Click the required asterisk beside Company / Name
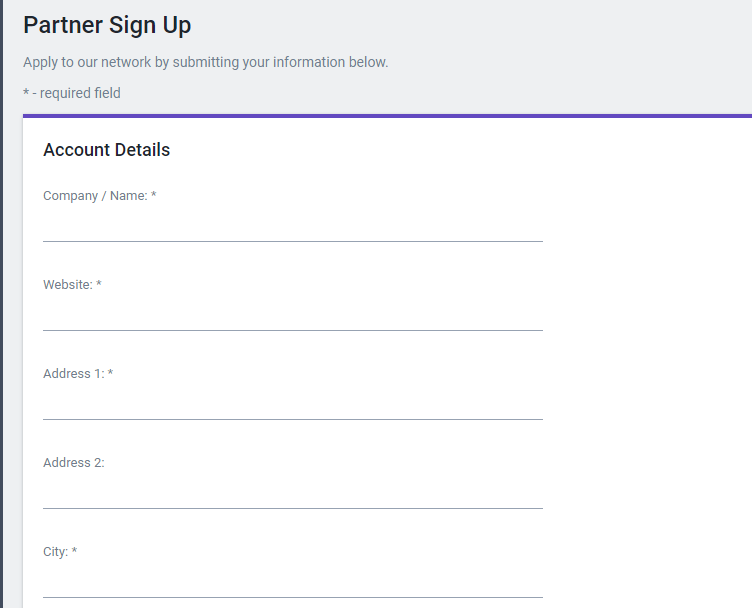The height and width of the screenshot is (608, 752). click(x=154, y=196)
